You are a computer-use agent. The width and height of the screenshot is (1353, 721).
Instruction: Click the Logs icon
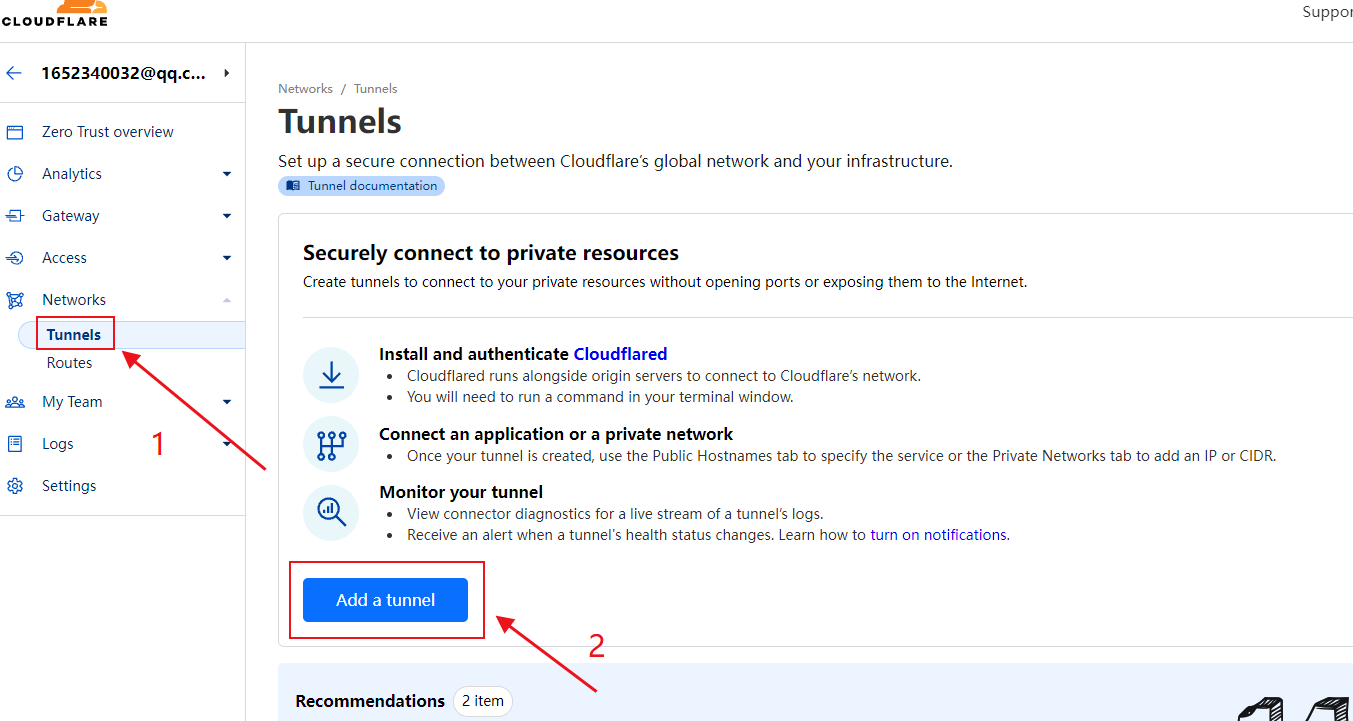(15, 444)
